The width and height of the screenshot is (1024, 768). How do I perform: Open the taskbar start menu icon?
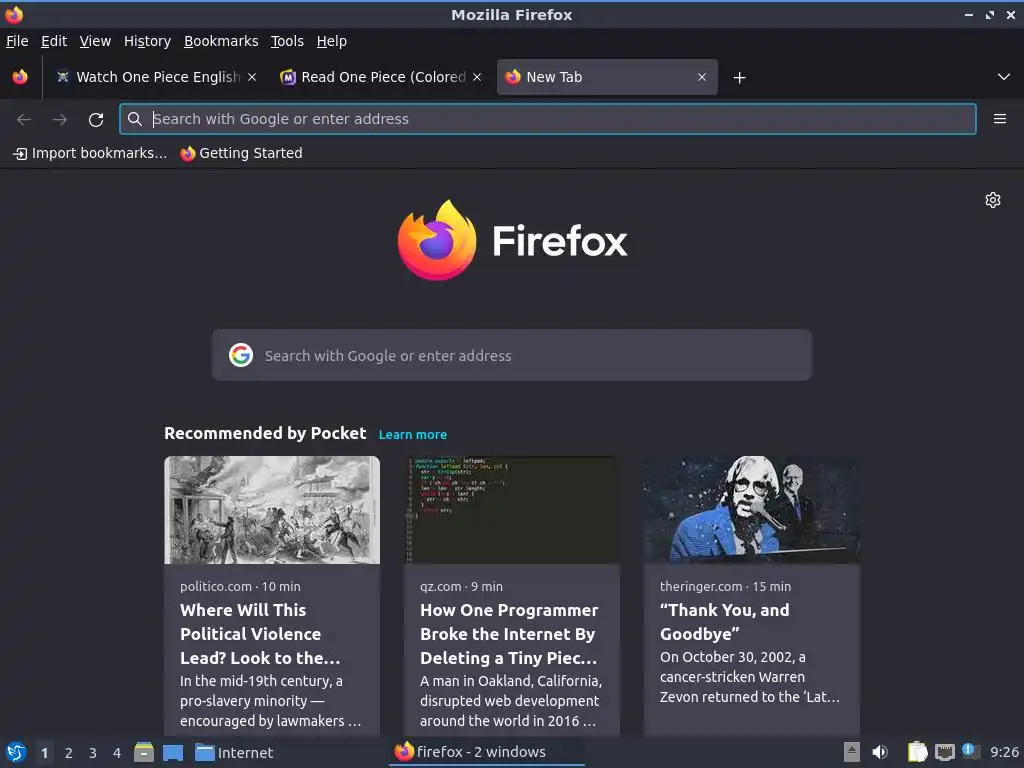(16, 752)
